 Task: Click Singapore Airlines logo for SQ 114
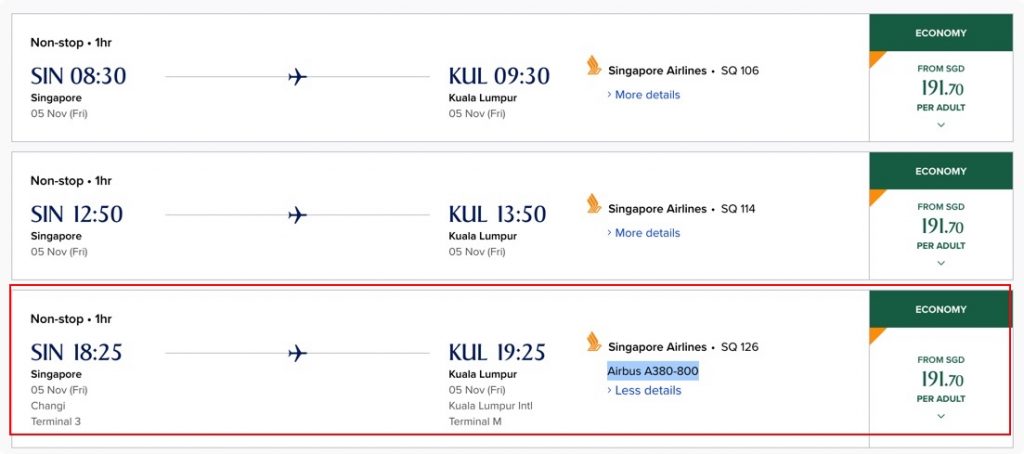(x=594, y=204)
